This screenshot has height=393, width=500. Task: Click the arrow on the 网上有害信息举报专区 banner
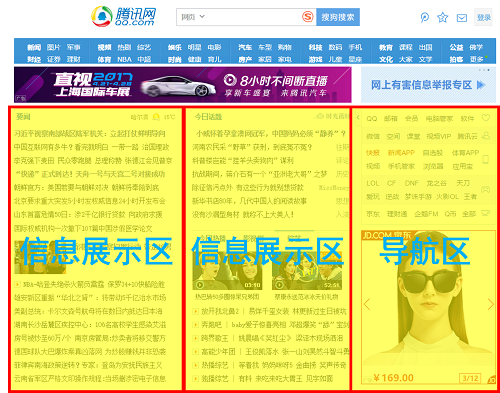[481, 85]
